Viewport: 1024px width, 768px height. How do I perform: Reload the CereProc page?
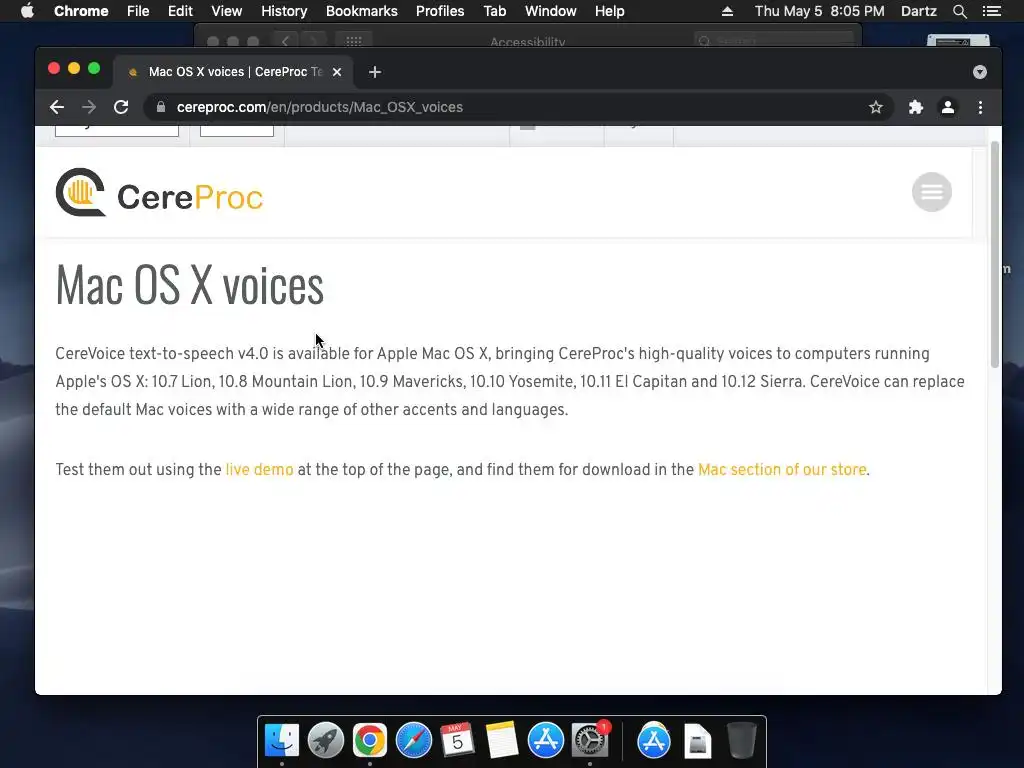coord(121,107)
